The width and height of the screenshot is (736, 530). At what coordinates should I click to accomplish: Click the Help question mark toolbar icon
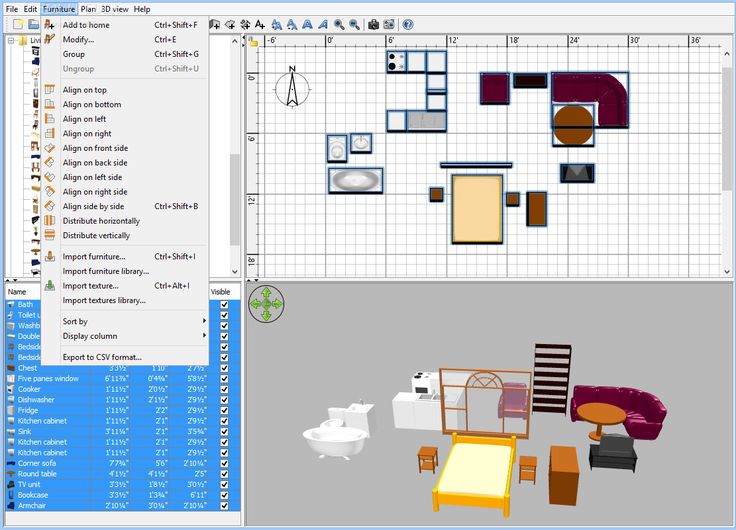[x=408, y=24]
